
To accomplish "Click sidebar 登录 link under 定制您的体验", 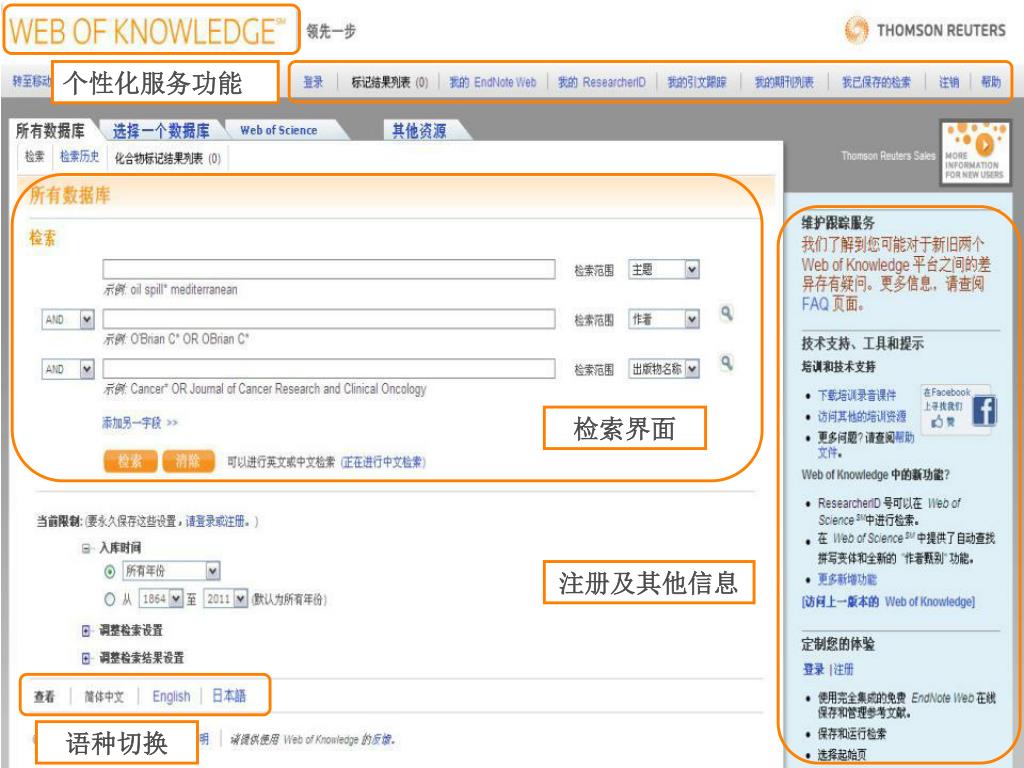I will point(813,669).
